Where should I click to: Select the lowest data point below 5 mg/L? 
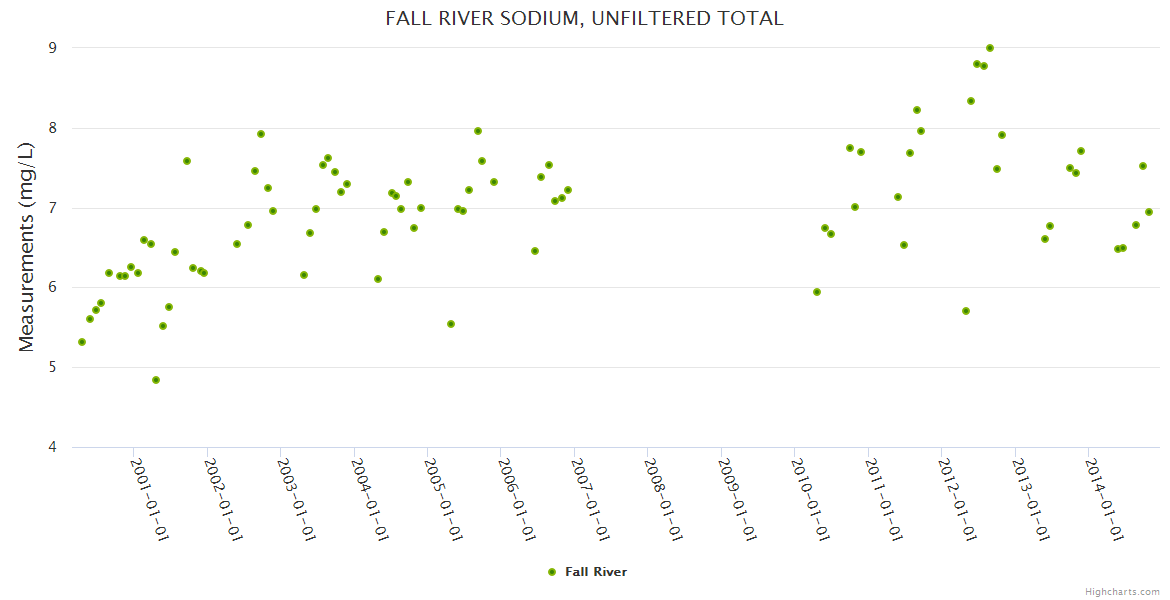click(x=156, y=380)
